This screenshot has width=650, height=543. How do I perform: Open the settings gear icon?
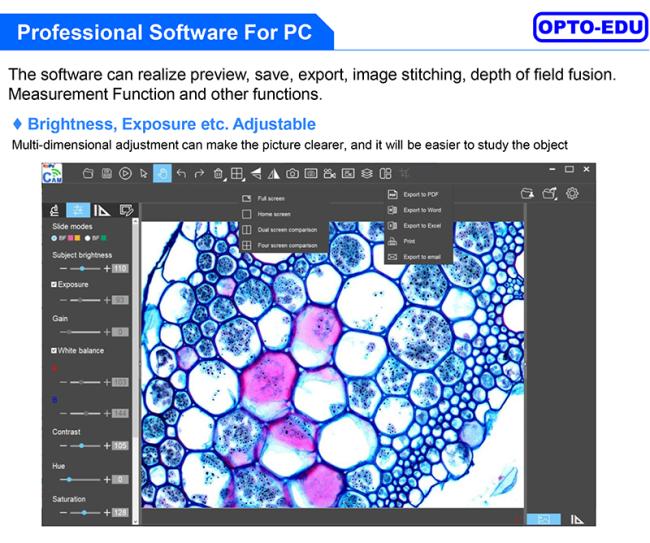572,193
